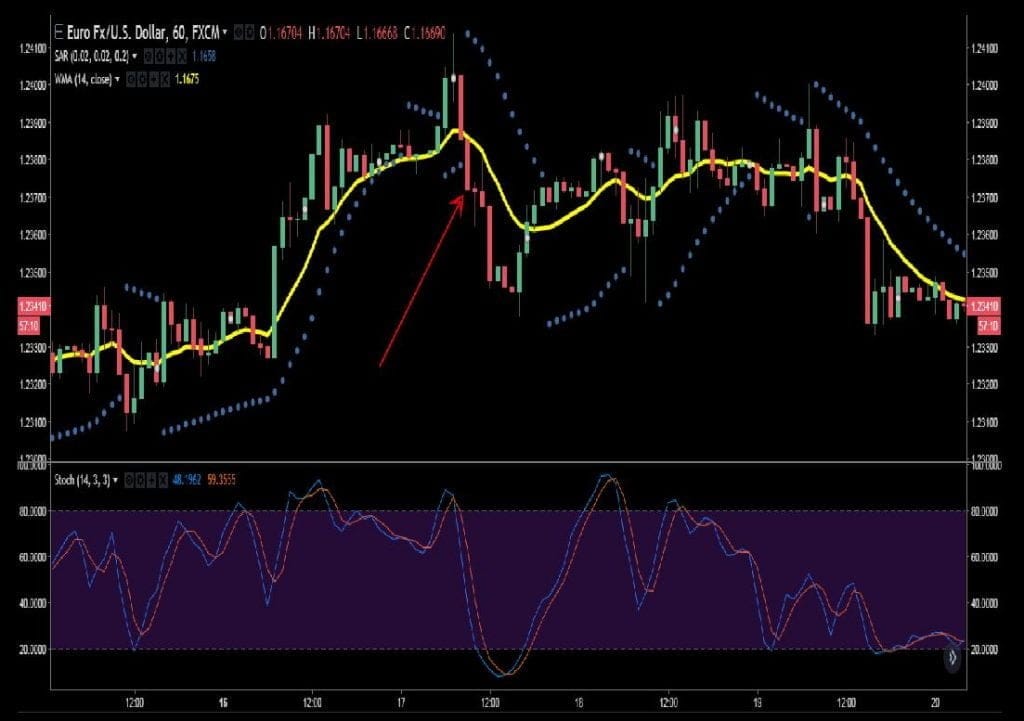Screen dimensions: 1024x721
Task: Expand the WMA (14, close) dropdown arrow
Action: coord(117,78)
